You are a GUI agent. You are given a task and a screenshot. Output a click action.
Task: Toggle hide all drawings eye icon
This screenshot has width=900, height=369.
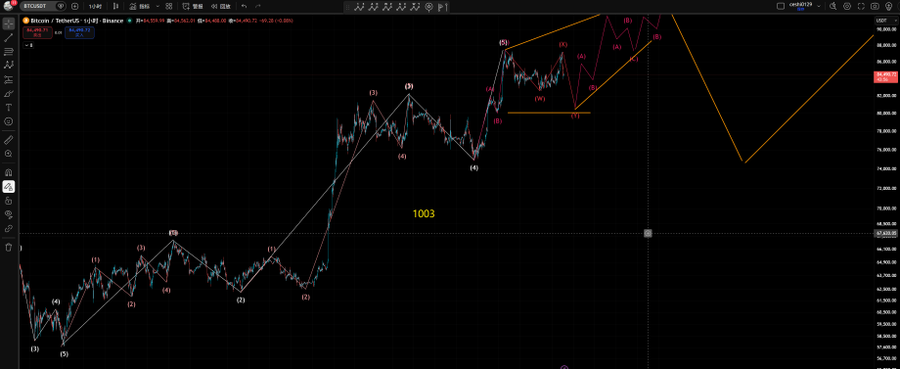point(9,214)
